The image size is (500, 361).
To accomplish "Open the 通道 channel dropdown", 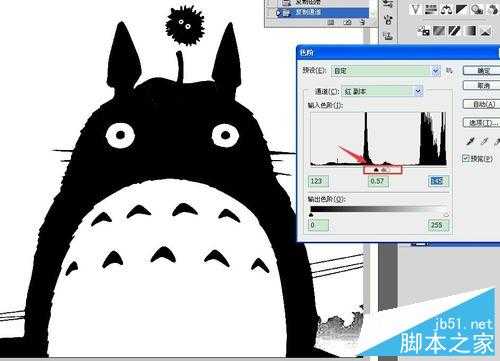I will coord(382,91).
